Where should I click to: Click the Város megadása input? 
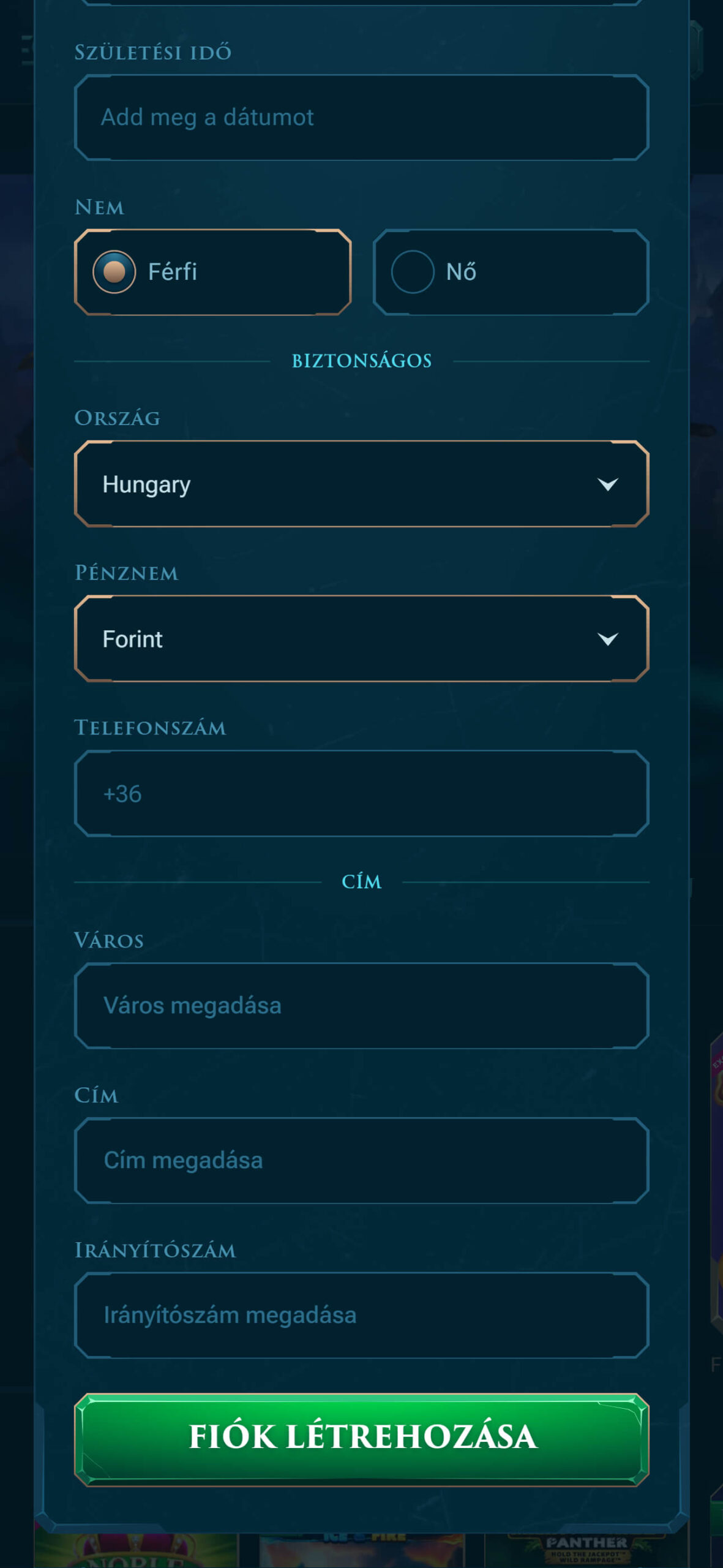(361, 1006)
